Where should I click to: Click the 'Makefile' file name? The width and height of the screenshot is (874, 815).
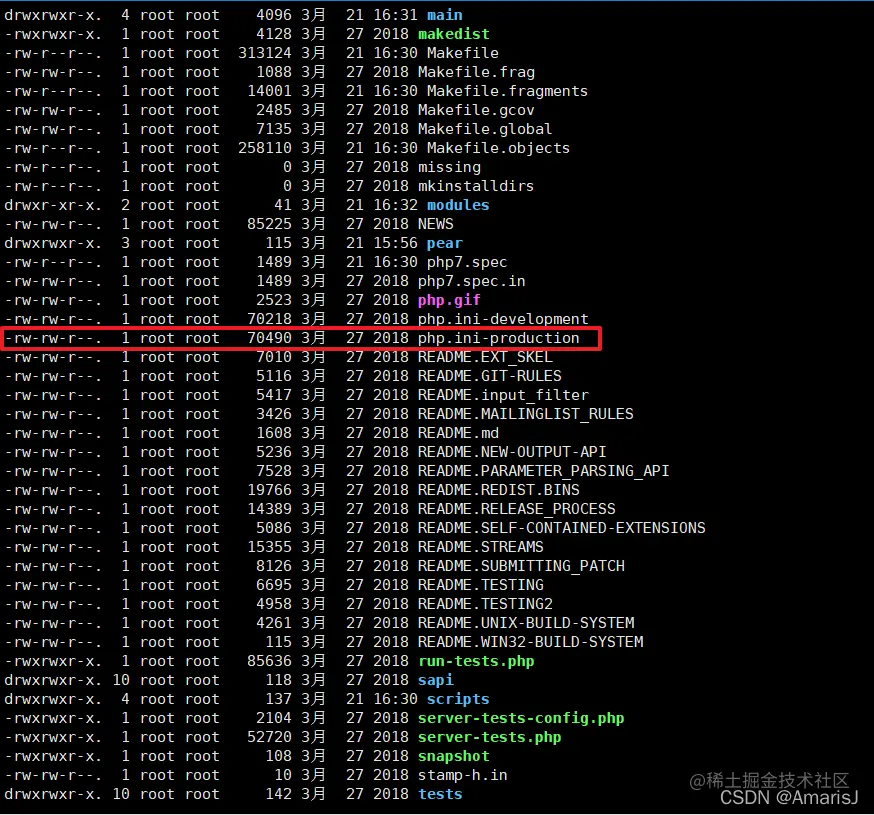(463, 53)
